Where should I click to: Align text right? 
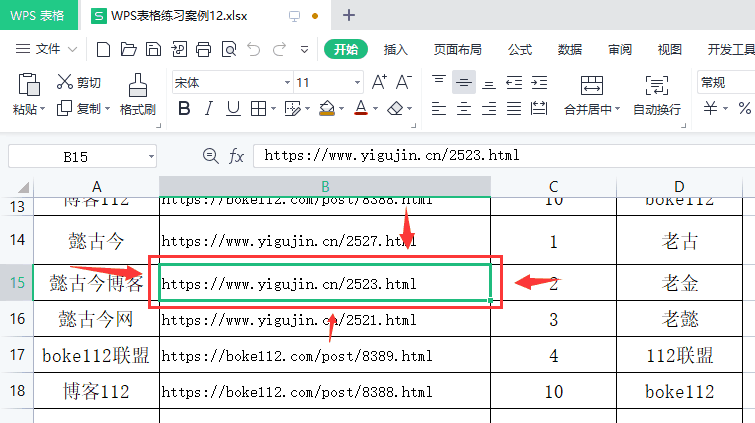[489, 108]
